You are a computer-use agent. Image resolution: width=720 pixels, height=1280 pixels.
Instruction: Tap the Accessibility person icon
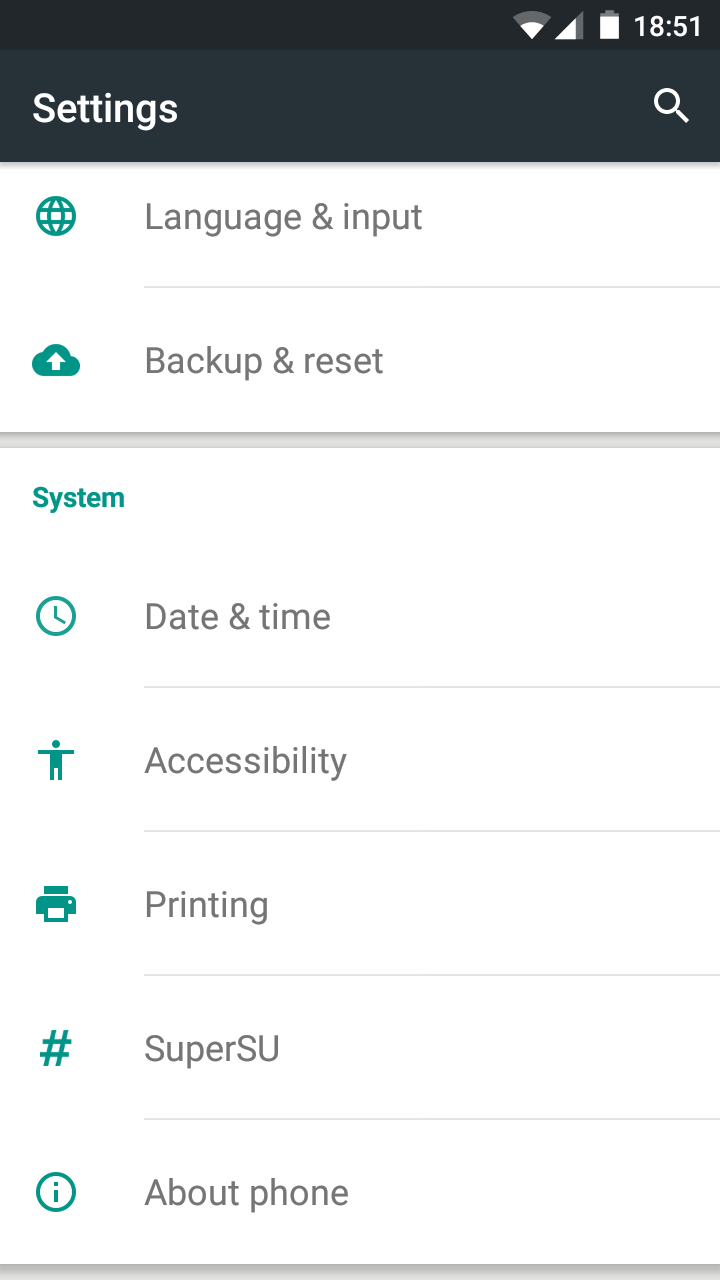(56, 760)
